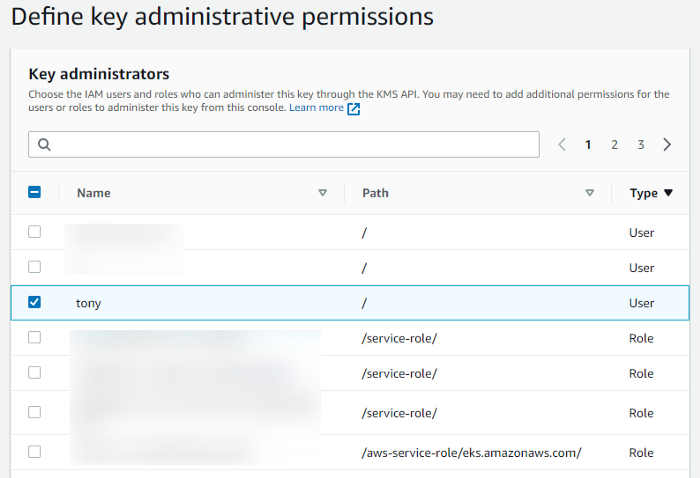This screenshot has height=478, width=700.
Task: Switch to page 2 of results
Action: (615, 145)
